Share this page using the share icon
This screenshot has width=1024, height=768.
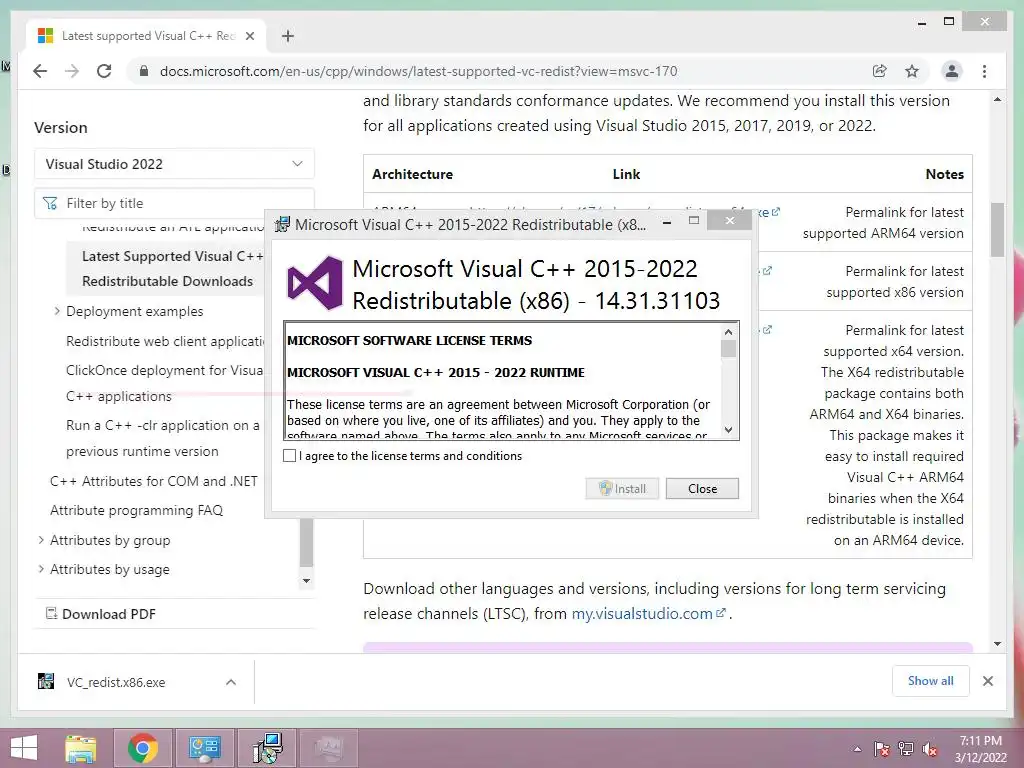(x=880, y=71)
